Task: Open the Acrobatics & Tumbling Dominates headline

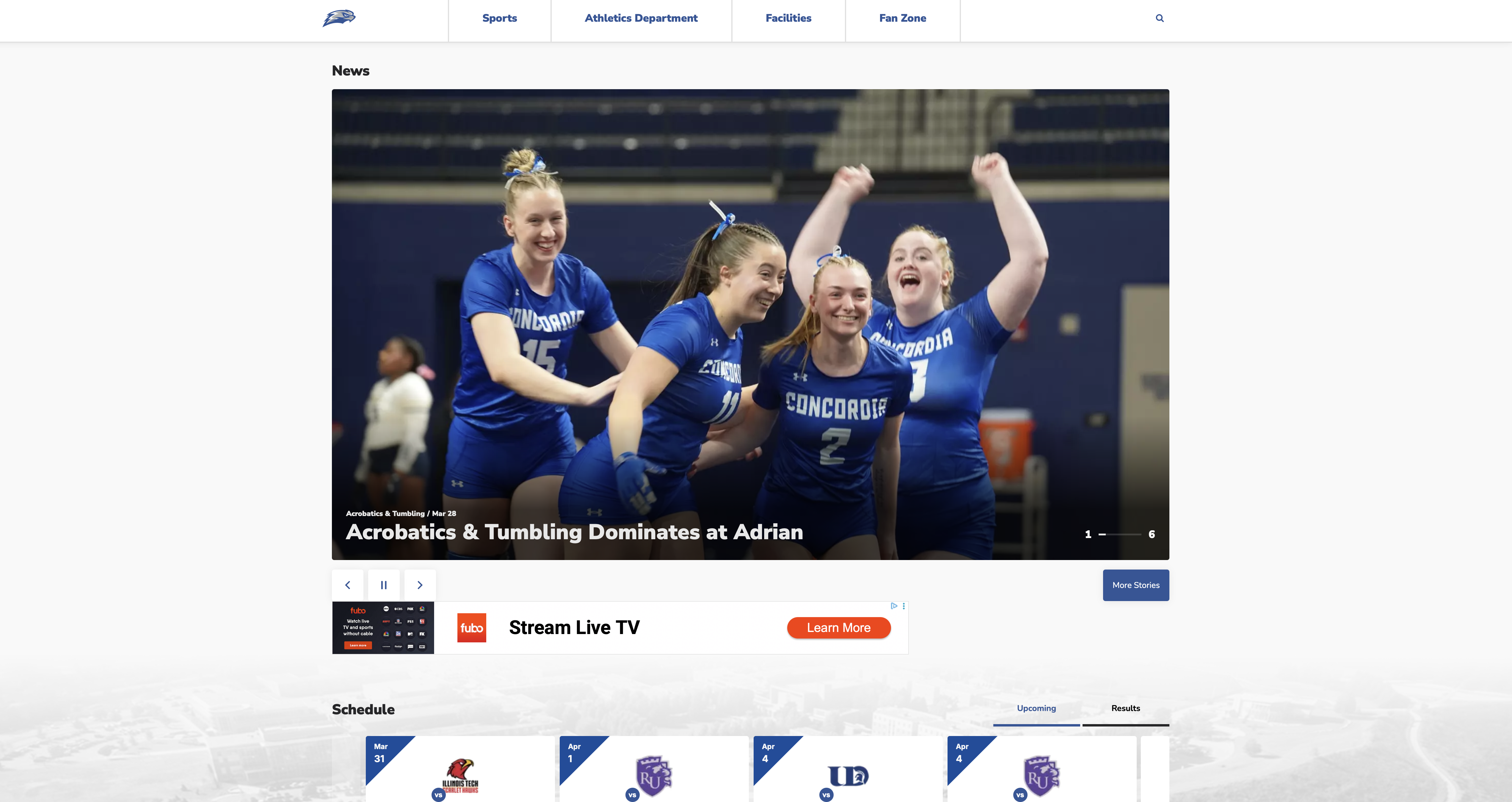Action: [575, 532]
